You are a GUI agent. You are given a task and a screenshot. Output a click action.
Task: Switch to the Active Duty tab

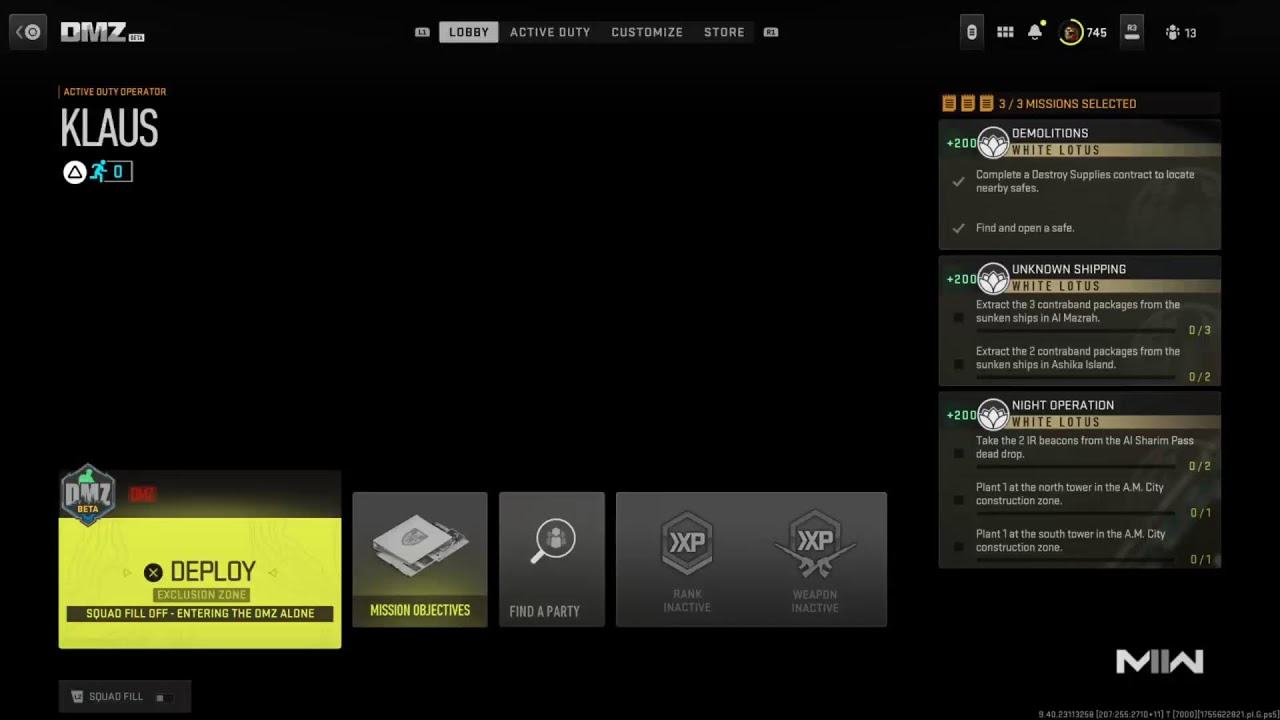[550, 32]
